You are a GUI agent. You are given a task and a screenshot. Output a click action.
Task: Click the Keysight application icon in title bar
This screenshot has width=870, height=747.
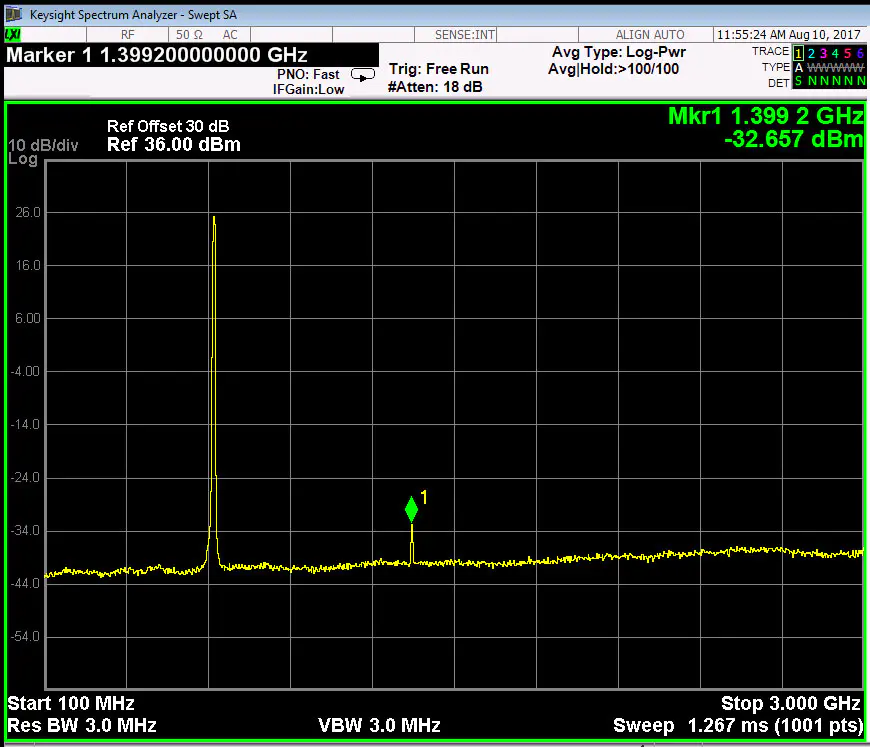[14, 14]
